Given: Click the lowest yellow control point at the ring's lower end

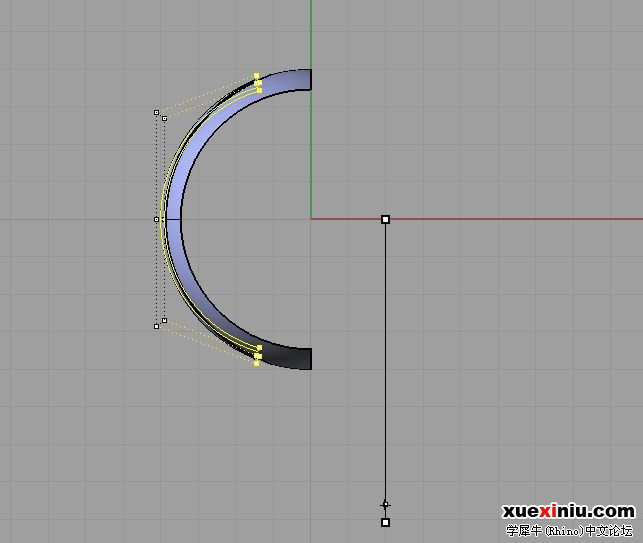Looking at the screenshot, I should (257, 363).
